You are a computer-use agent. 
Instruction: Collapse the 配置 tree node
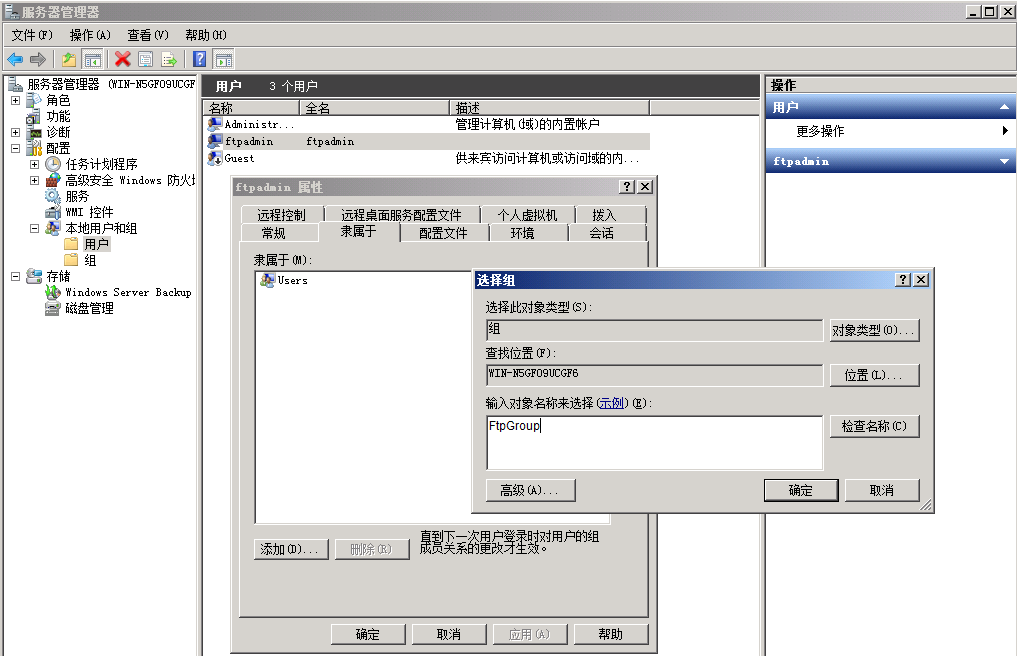click(16, 149)
